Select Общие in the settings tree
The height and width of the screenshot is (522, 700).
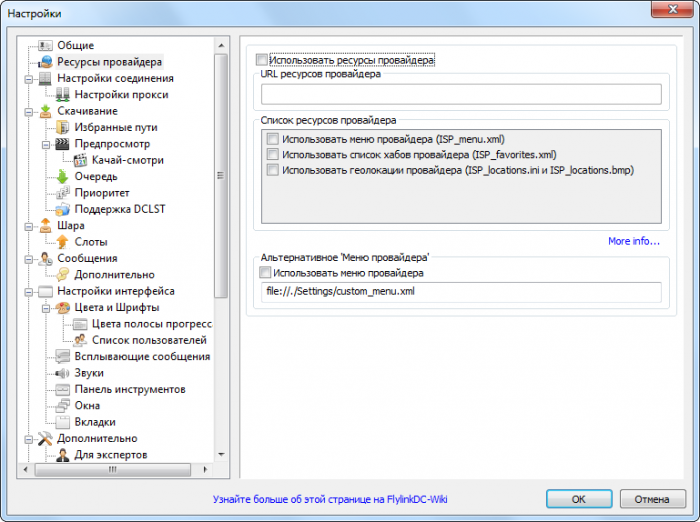coord(76,46)
